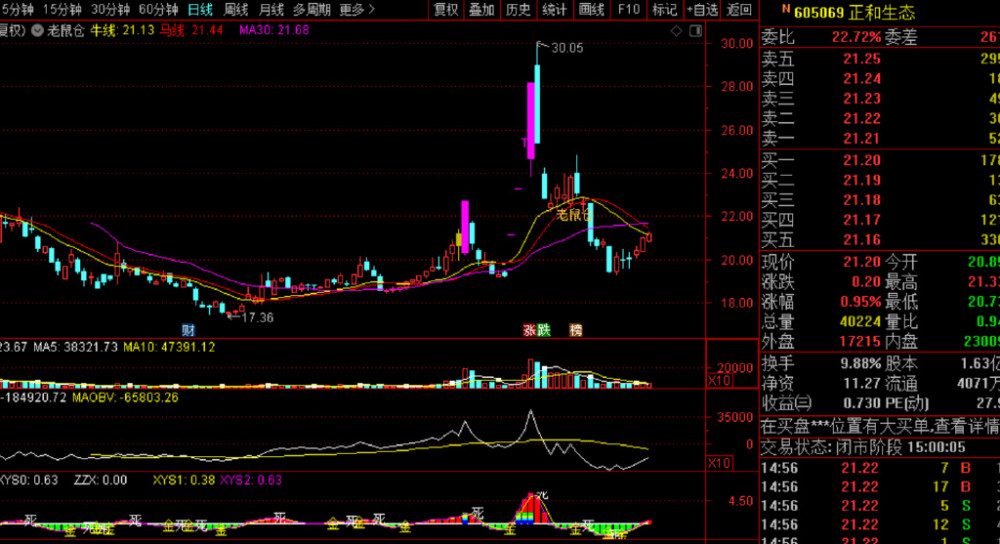
Task: Click the 榜 ranking marker icon
Action: tap(576, 329)
